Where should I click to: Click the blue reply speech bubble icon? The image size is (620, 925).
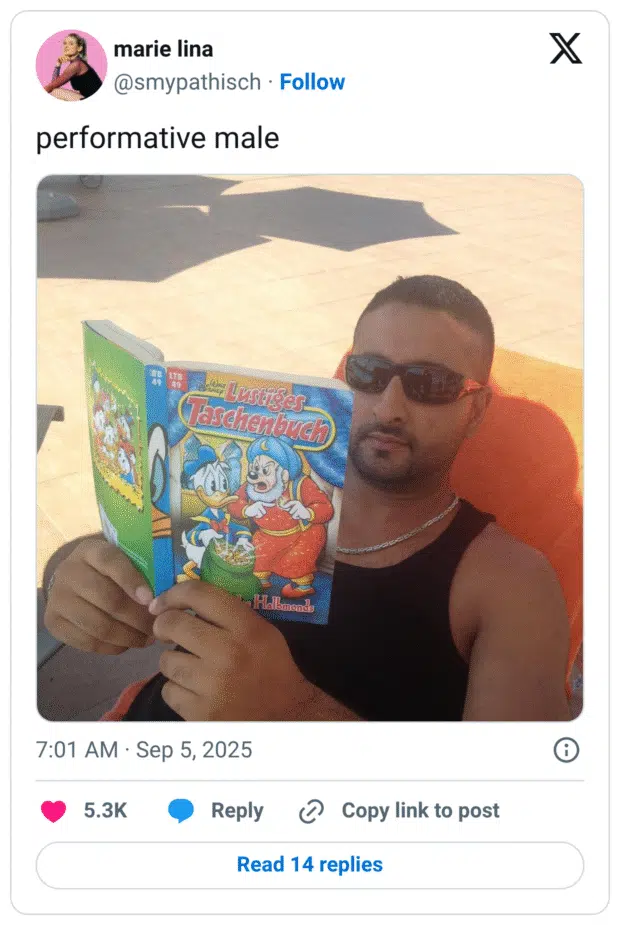[x=181, y=811]
